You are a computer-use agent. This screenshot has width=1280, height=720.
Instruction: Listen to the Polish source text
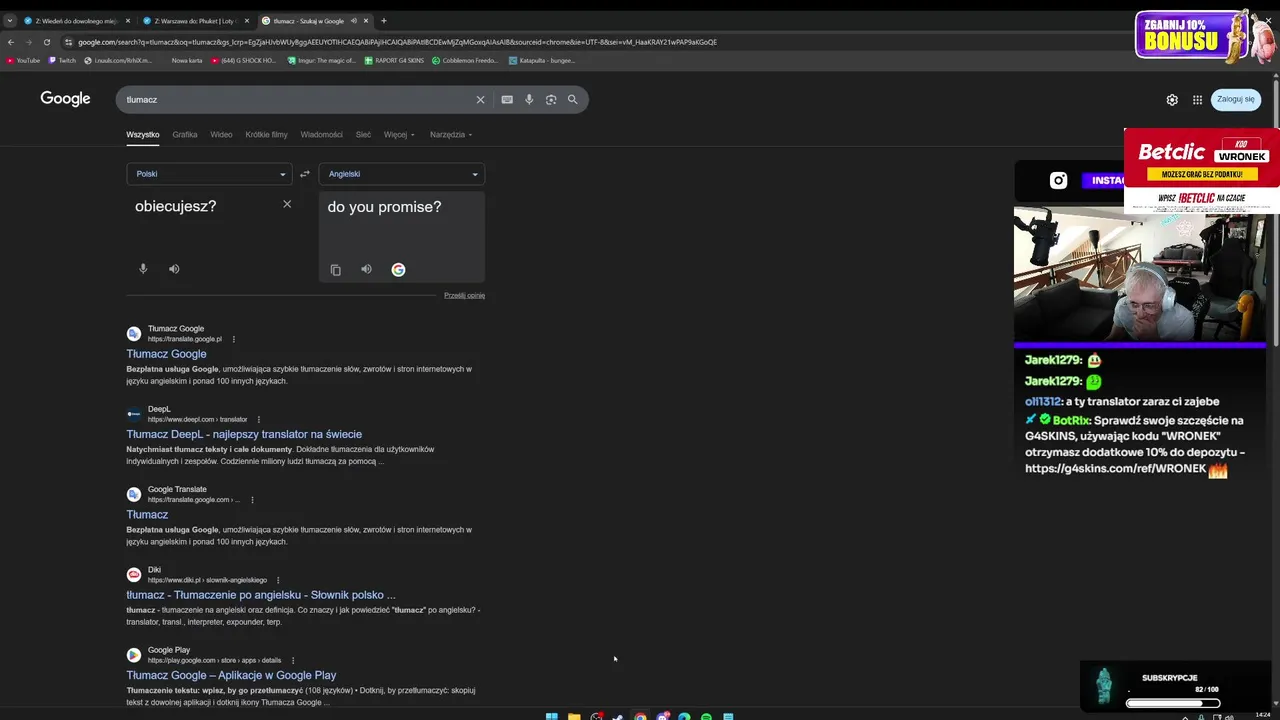(x=174, y=269)
